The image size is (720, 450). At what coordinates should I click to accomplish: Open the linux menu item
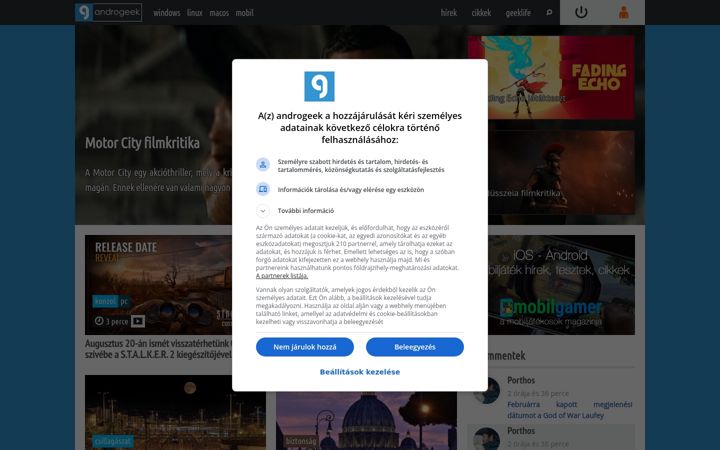point(194,13)
